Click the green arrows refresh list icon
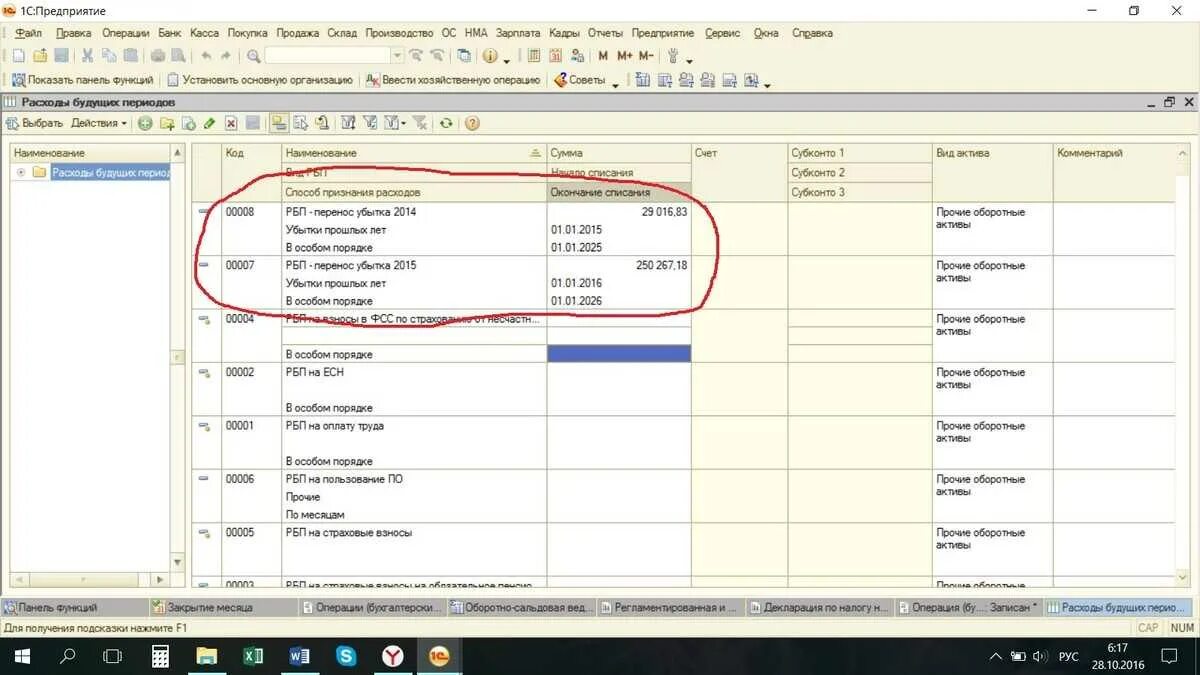 point(446,123)
